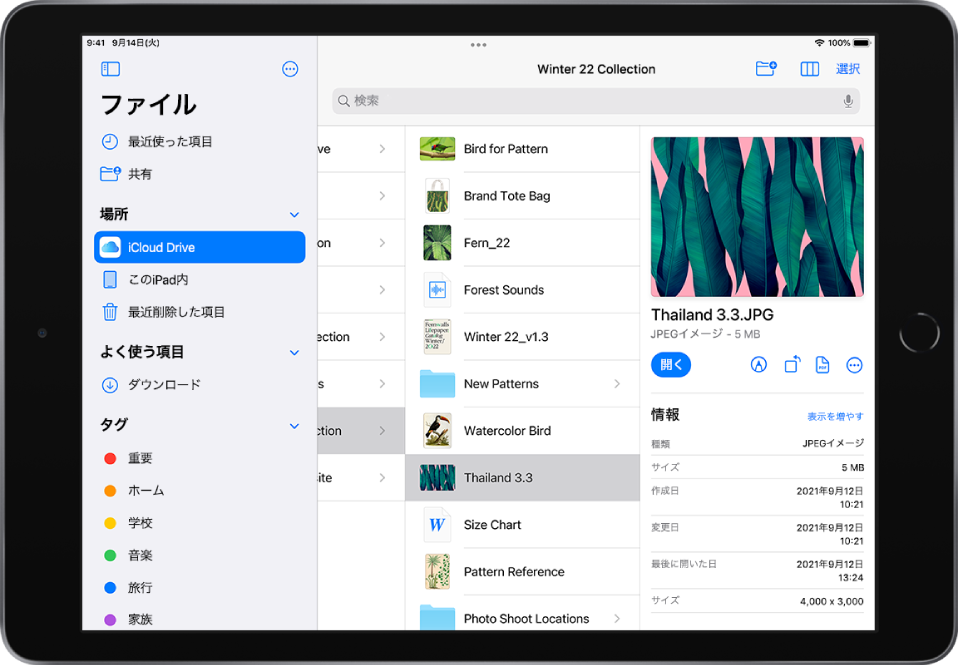
Task: Tap the convert to PDF icon
Action: [x=822, y=365]
